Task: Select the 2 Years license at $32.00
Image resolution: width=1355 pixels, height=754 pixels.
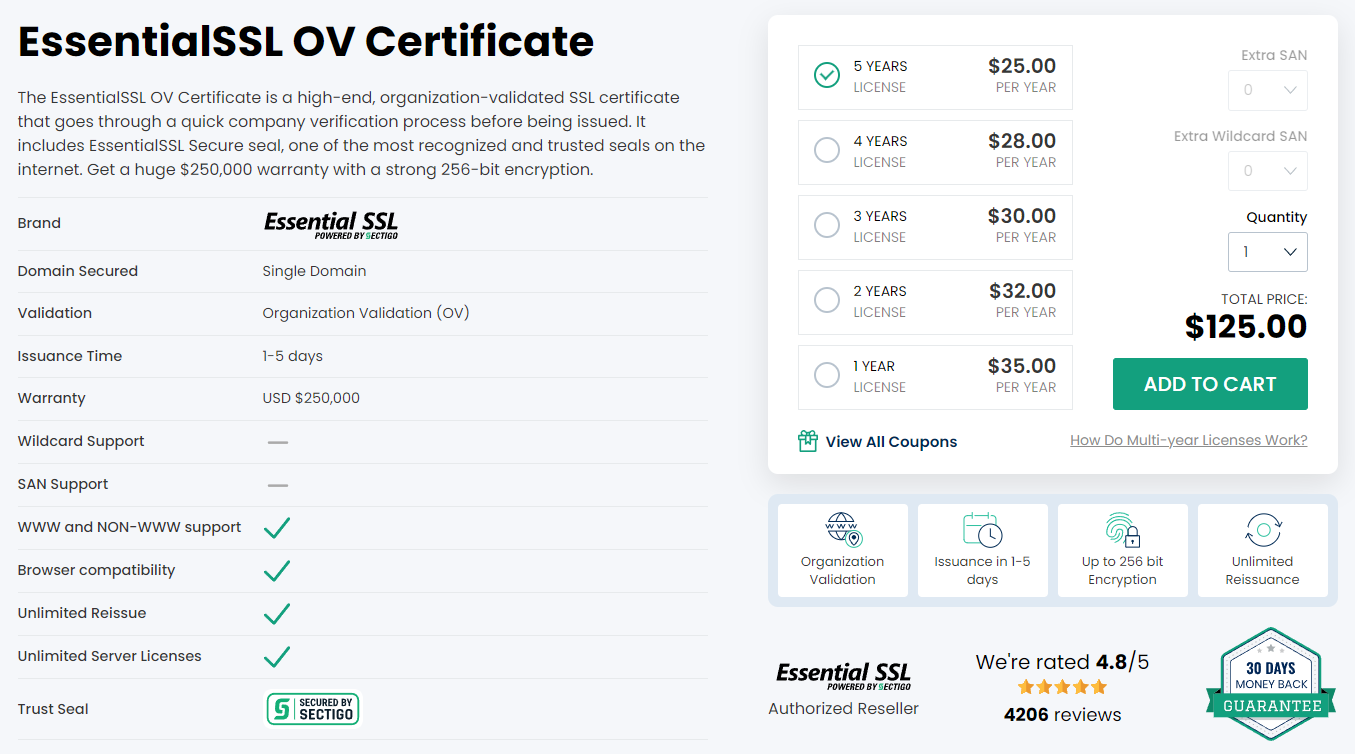Action: (827, 301)
